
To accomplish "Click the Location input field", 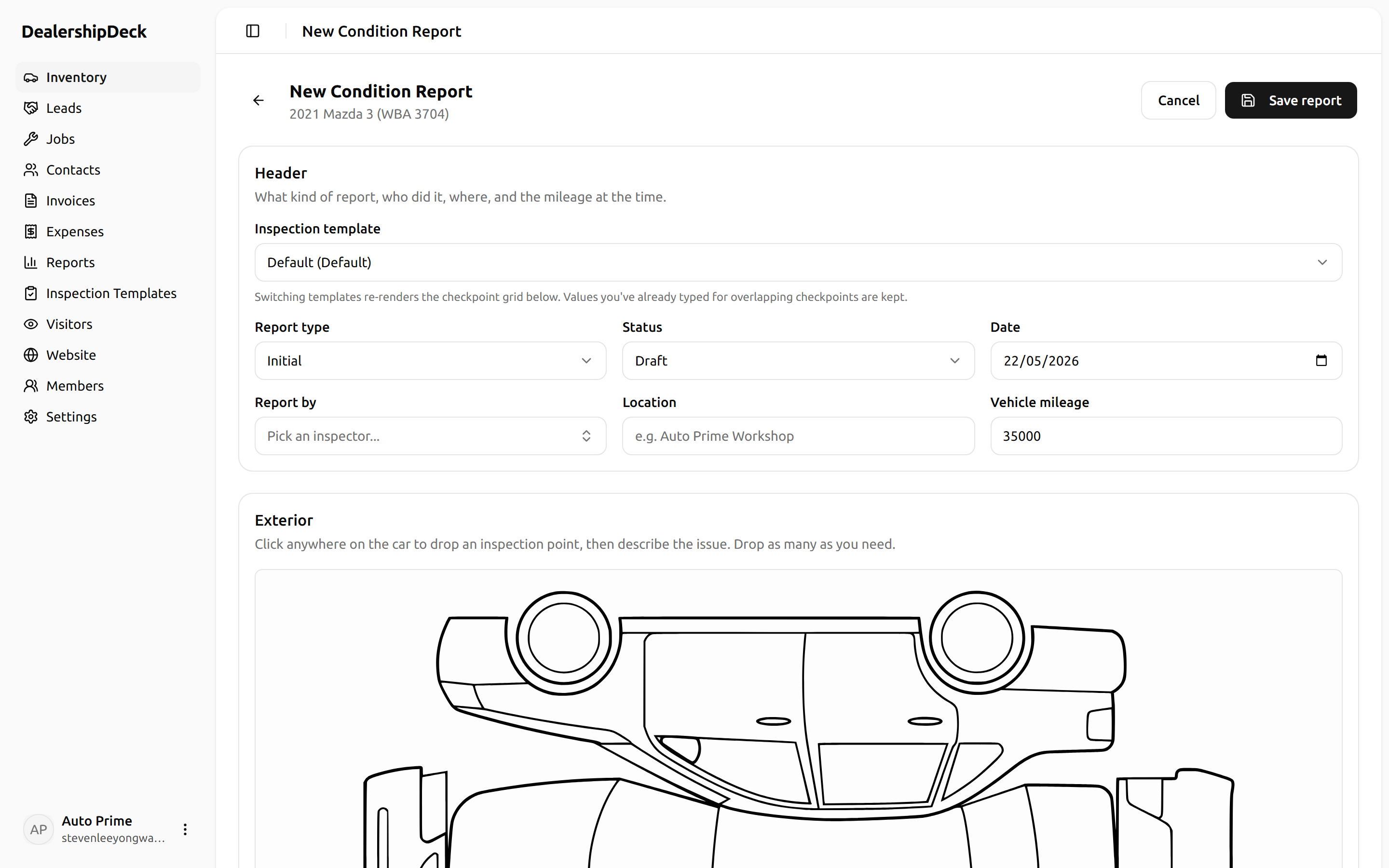I will (x=798, y=436).
